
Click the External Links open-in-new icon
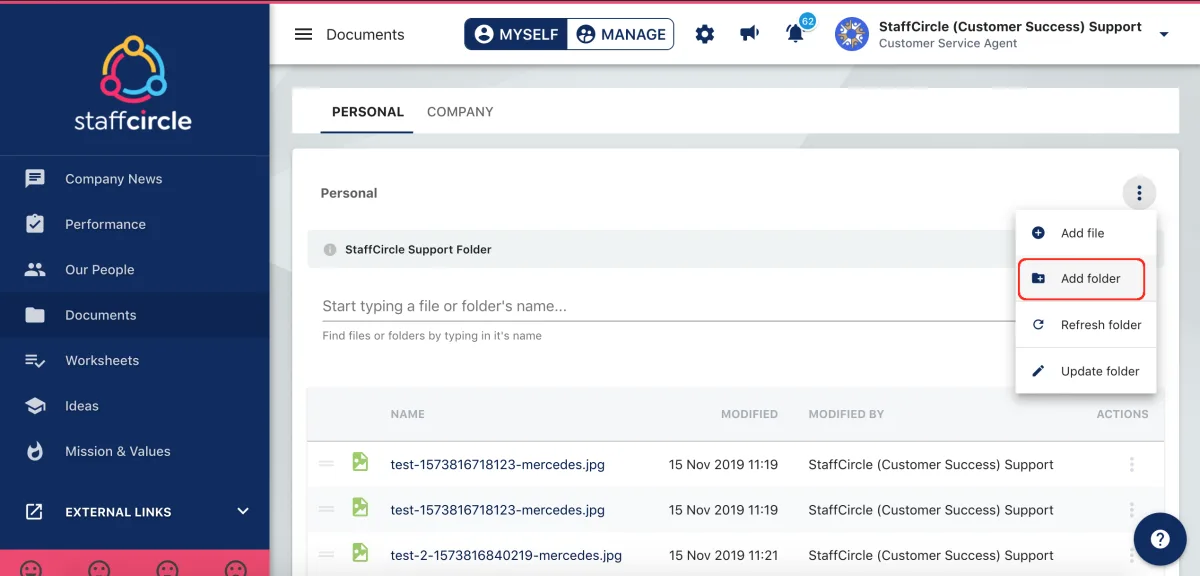[x=34, y=511]
